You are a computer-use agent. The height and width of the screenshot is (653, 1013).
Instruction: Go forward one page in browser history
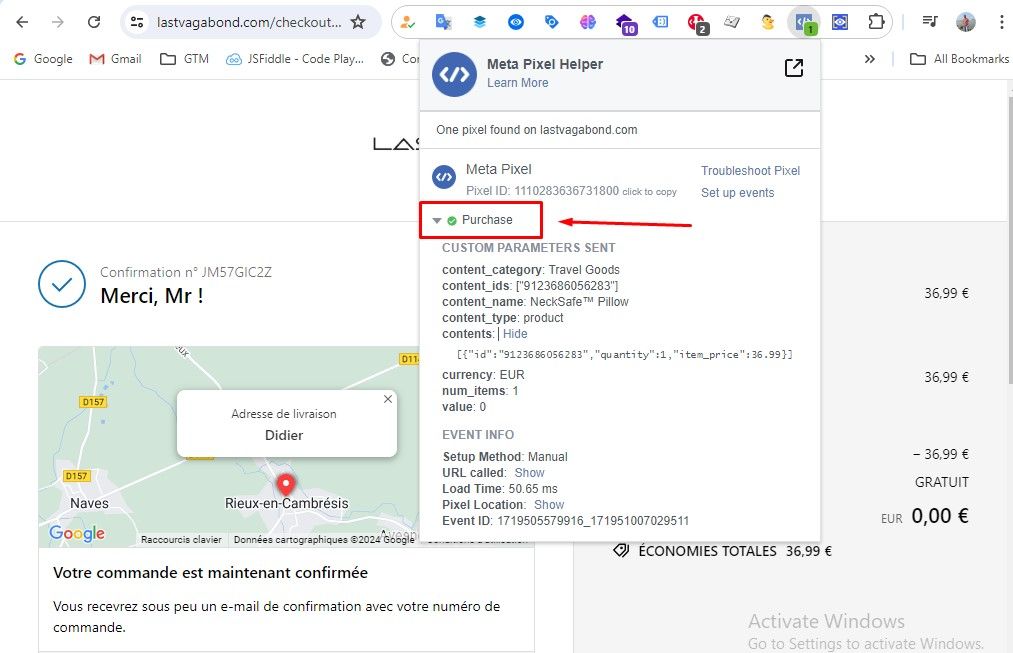click(x=58, y=22)
